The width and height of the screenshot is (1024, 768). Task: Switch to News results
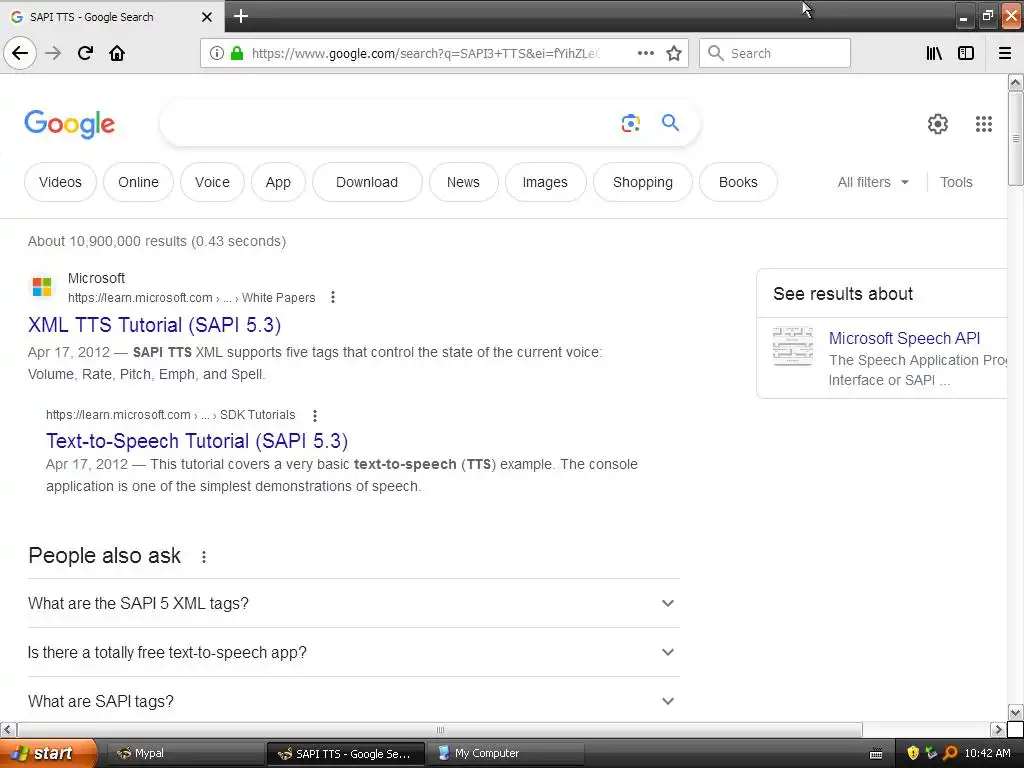[x=463, y=182]
